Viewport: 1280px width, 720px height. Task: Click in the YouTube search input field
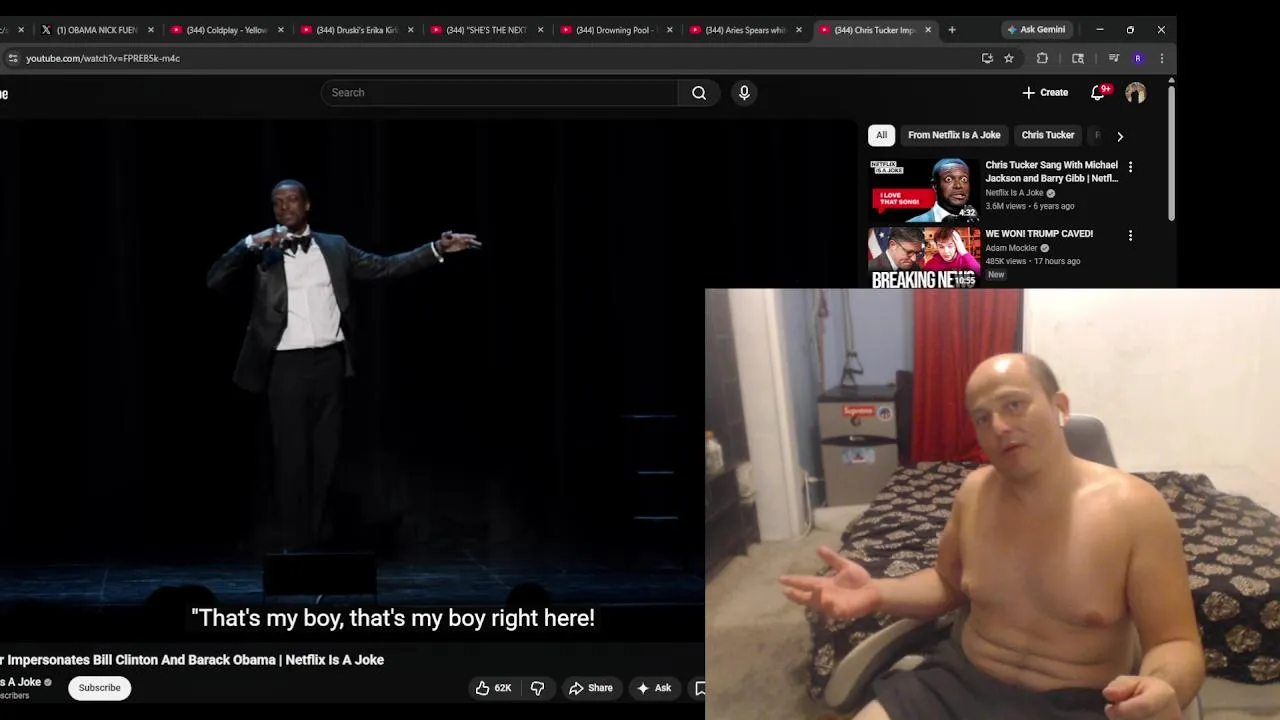(499, 93)
